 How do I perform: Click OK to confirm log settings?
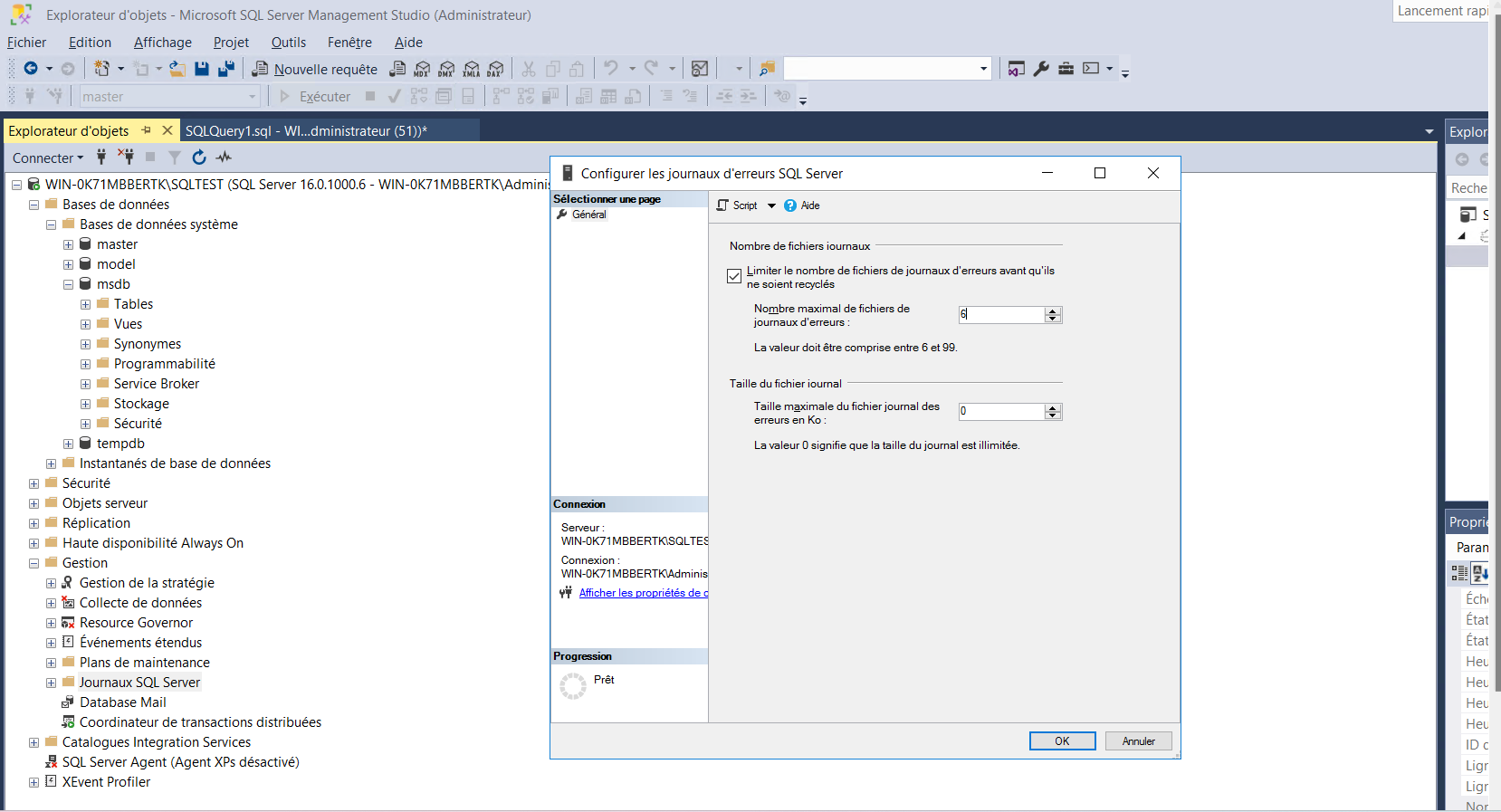pos(1062,740)
